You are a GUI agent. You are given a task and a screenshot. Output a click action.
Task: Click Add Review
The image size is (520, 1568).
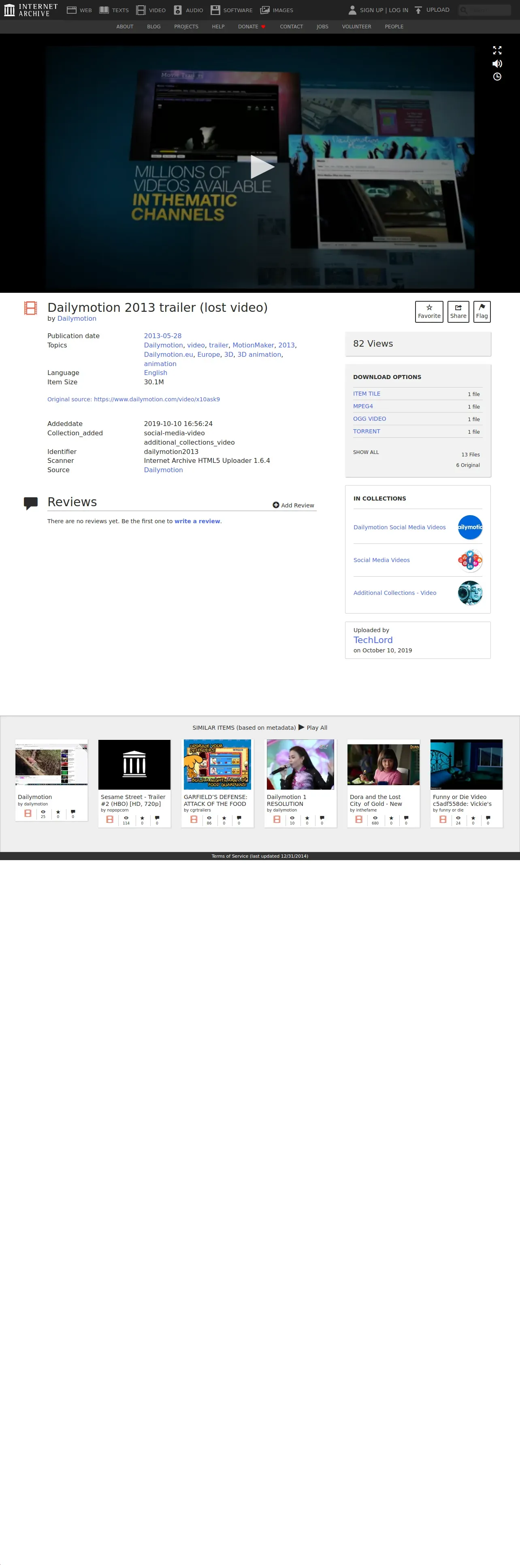point(294,505)
